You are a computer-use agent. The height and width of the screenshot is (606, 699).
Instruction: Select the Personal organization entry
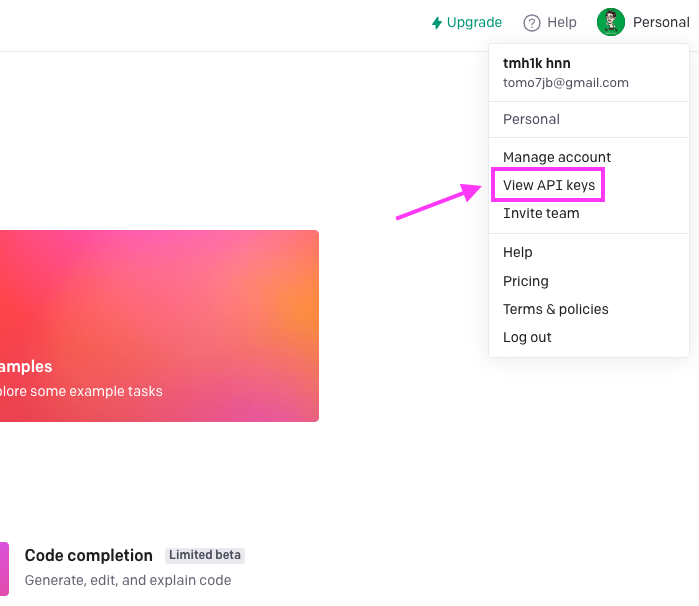pyautogui.click(x=531, y=120)
